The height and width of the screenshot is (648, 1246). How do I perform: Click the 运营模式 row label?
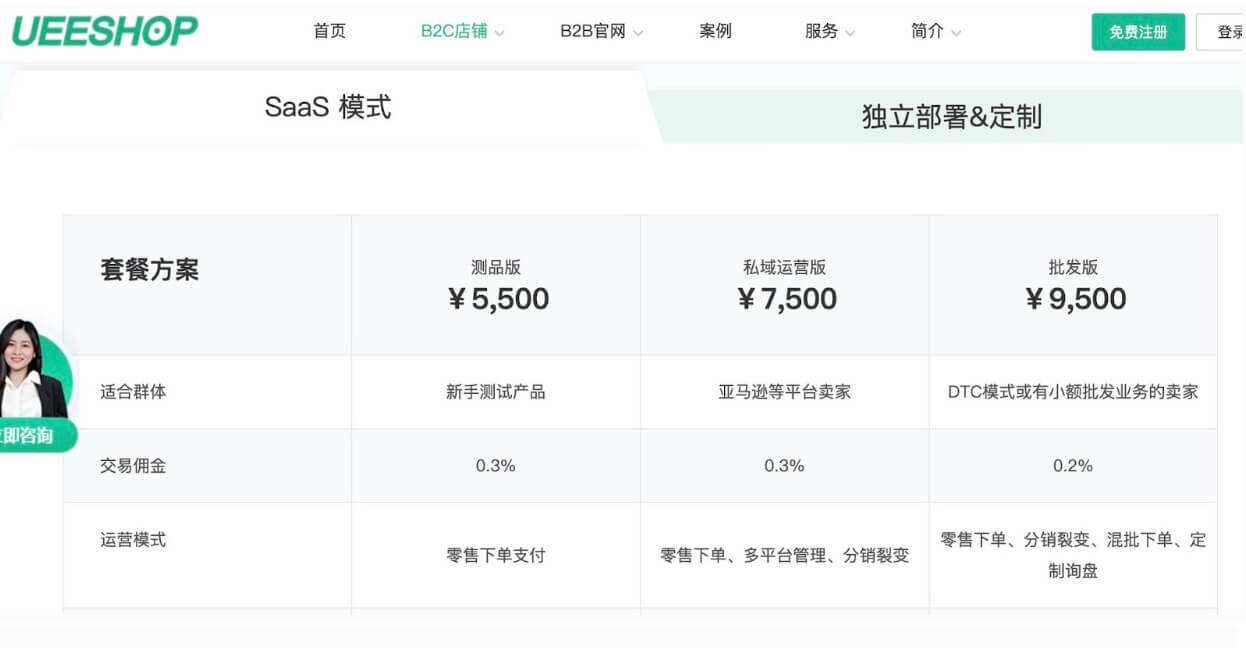(x=133, y=540)
